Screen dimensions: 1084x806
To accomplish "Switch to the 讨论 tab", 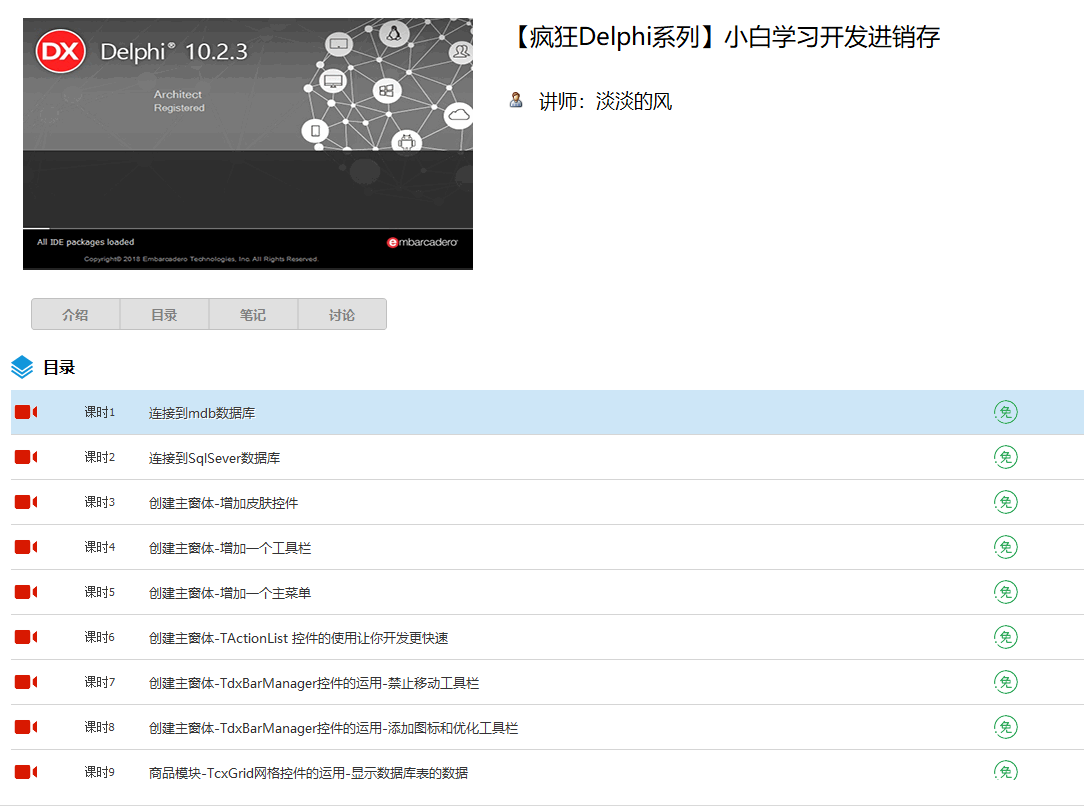I will pyautogui.click(x=342, y=315).
